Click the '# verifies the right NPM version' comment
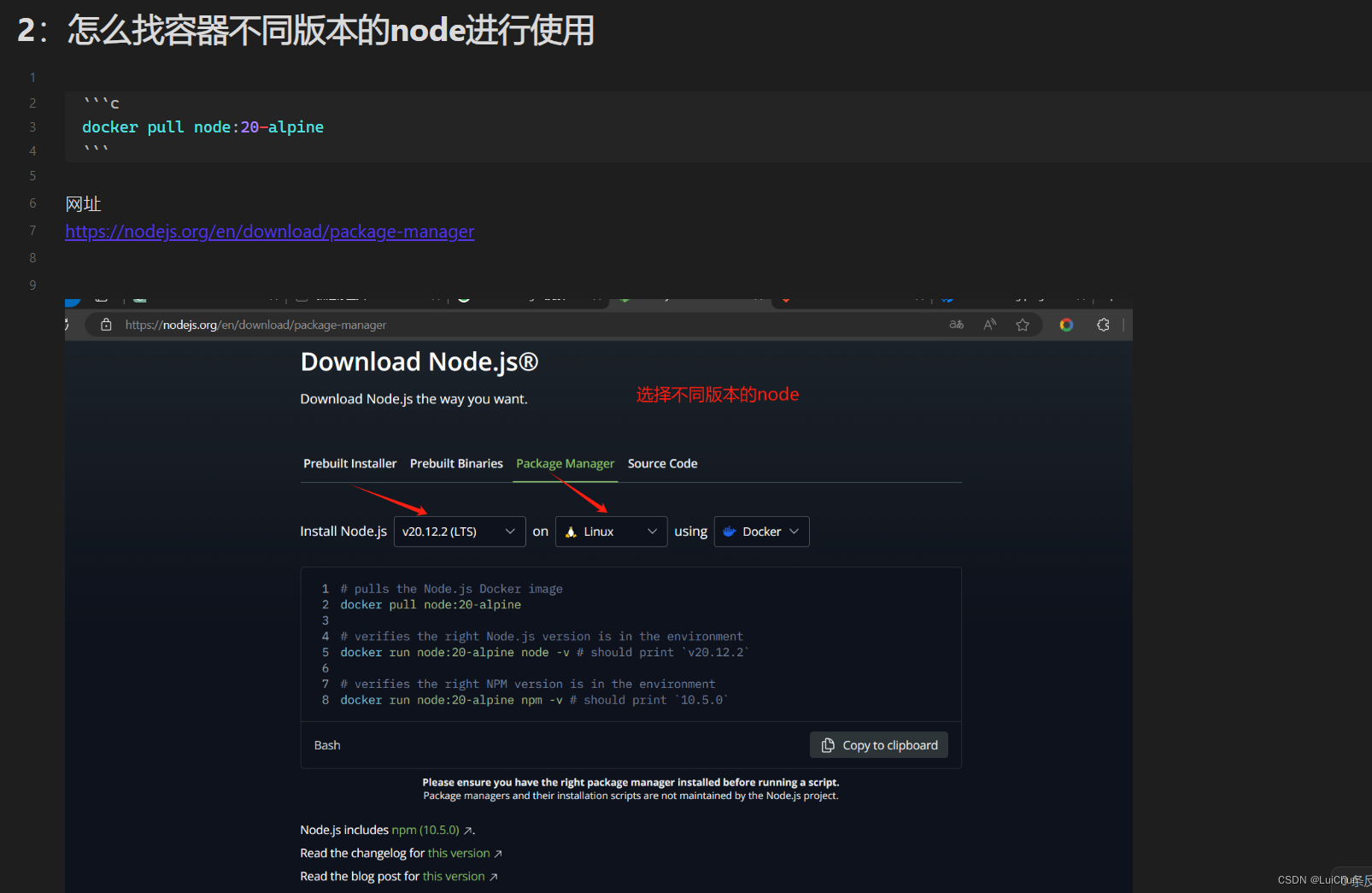This screenshot has width=1372, height=893. tap(528, 684)
